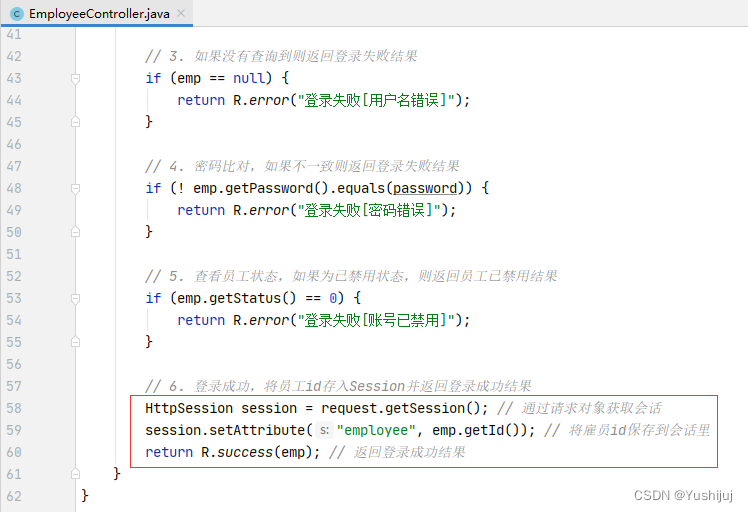Image resolution: width=748 pixels, height=512 pixels.
Task: Click 'session.setAttribute' on line 59
Action: click(x=225, y=430)
